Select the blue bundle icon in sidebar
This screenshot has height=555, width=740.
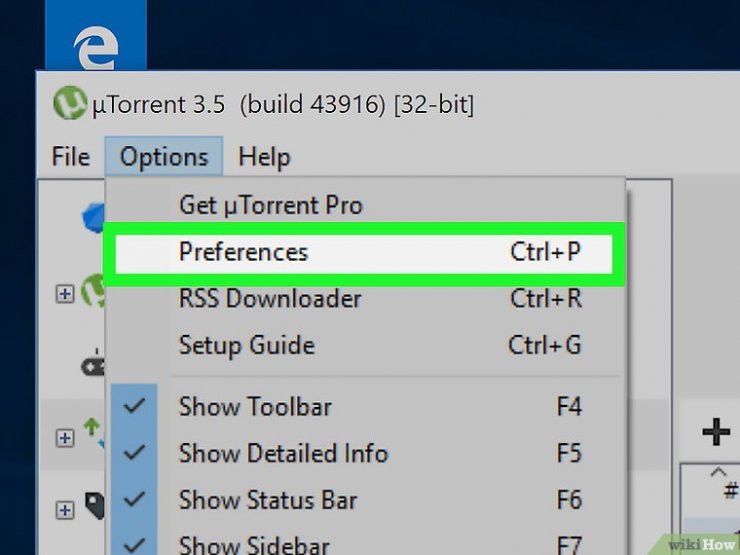coord(93,218)
